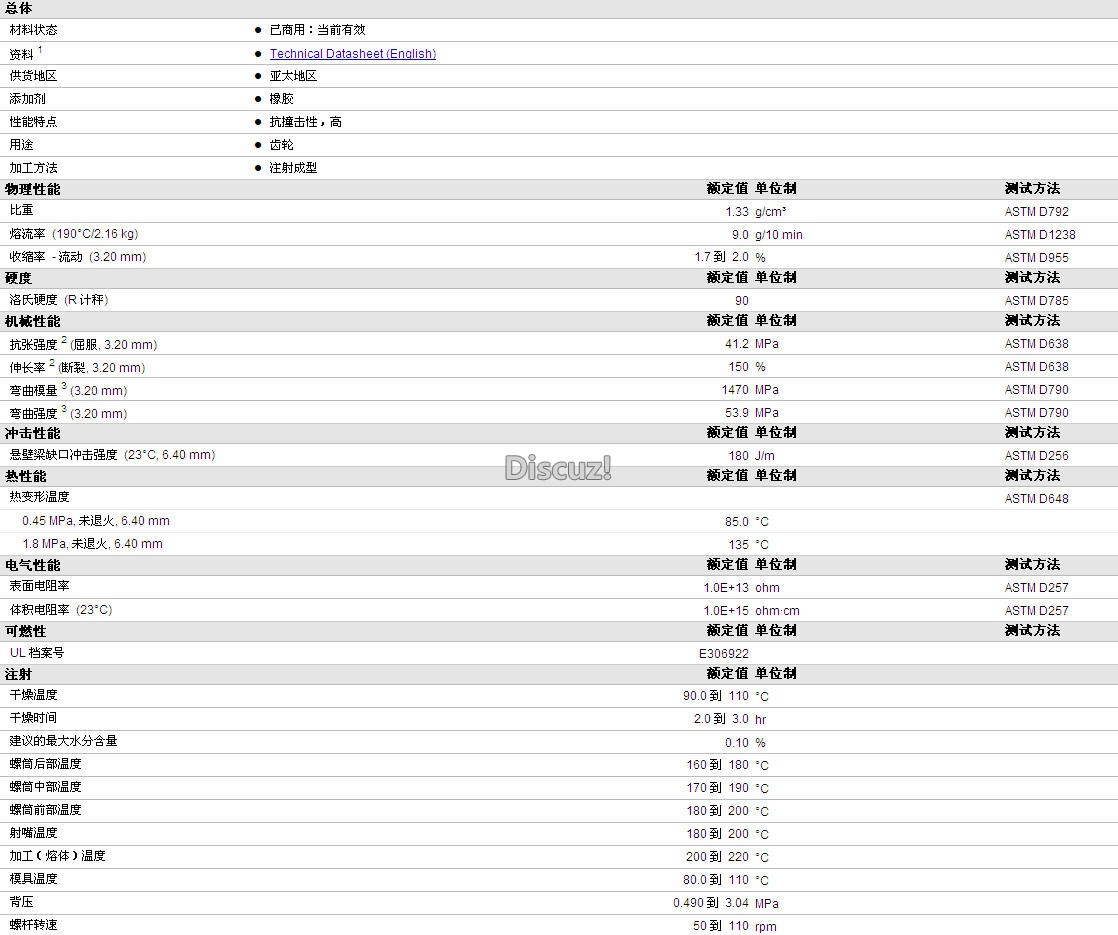Image resolution: width=1118 pixels, height=935 pixels.
Task: Open the Technical Datasheet (English) link
Action: tap(352, 53)
